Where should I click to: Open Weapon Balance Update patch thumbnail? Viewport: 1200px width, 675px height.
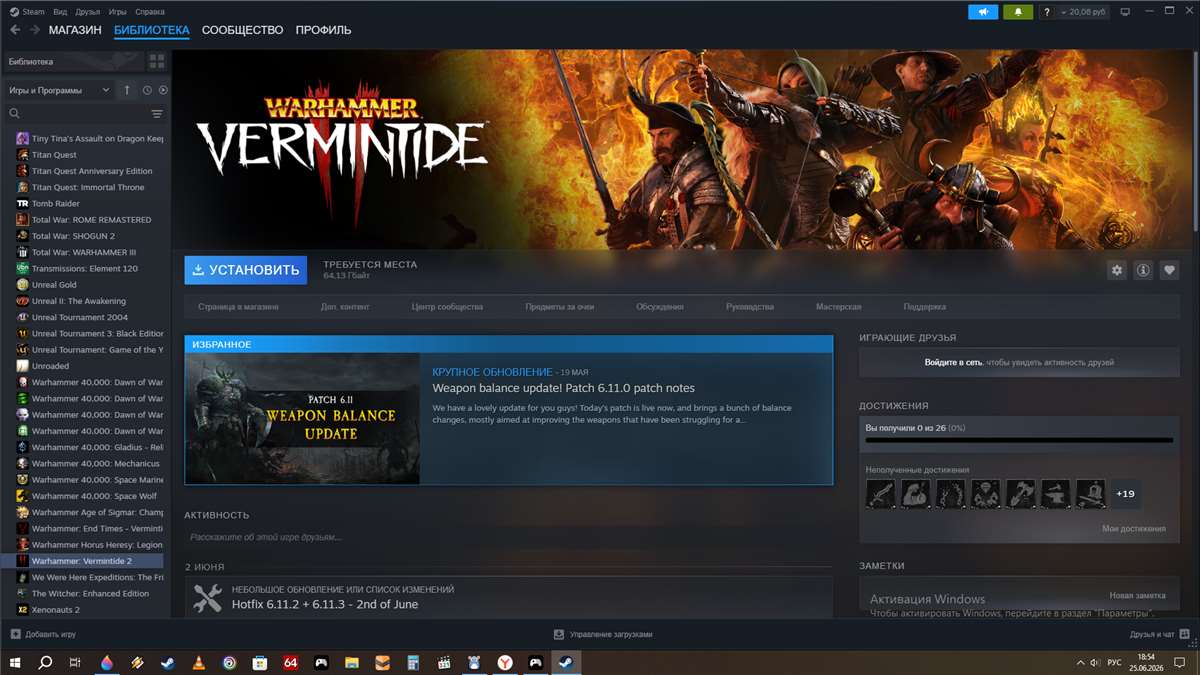click(302, 418)
